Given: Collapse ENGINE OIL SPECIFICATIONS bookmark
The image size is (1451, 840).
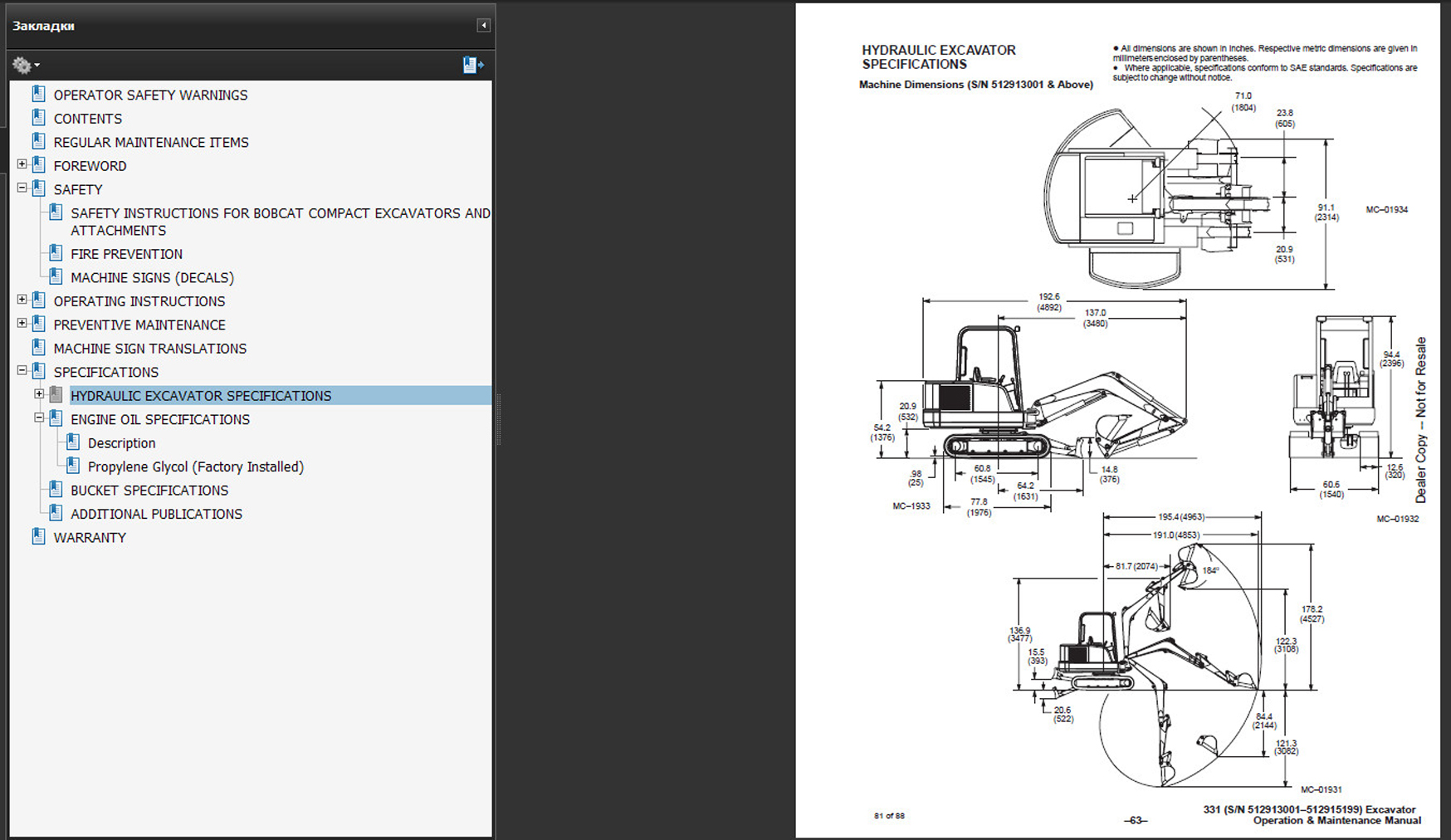Looking at the screenshot, I should click(39, 418).
